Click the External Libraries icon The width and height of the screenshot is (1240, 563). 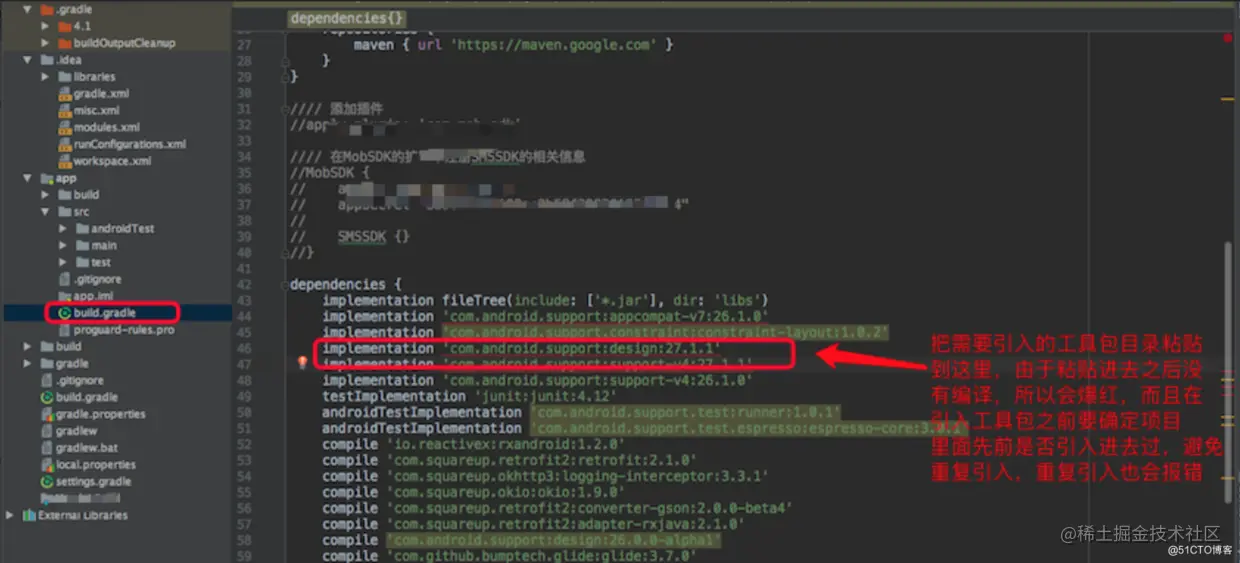[28, 516]
